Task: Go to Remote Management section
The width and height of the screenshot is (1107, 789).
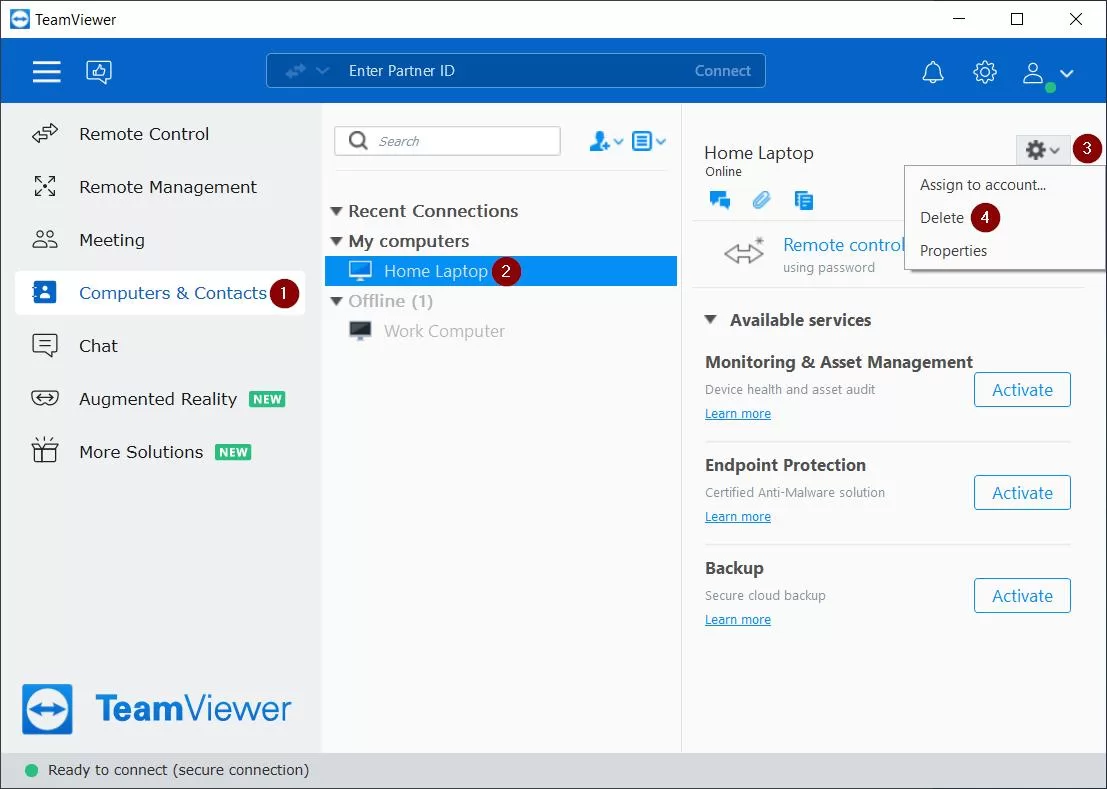Action: (167, 187)
